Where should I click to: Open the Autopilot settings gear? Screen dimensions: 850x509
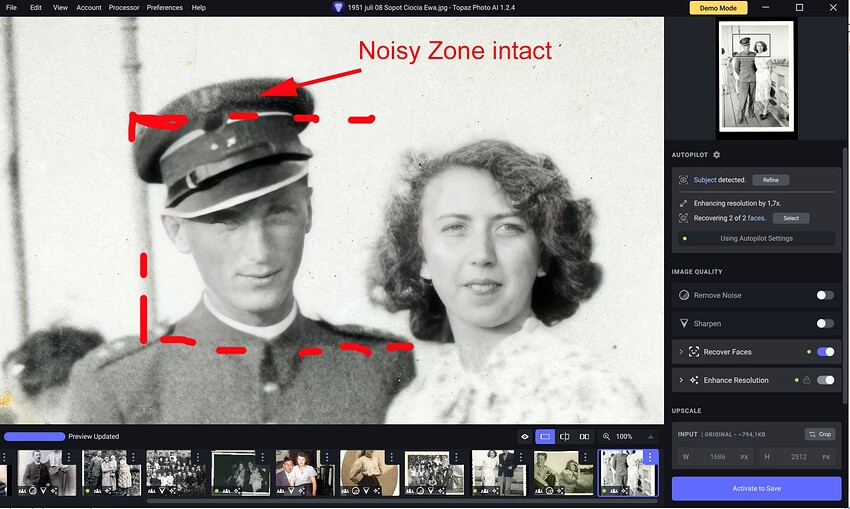point(716,155)
